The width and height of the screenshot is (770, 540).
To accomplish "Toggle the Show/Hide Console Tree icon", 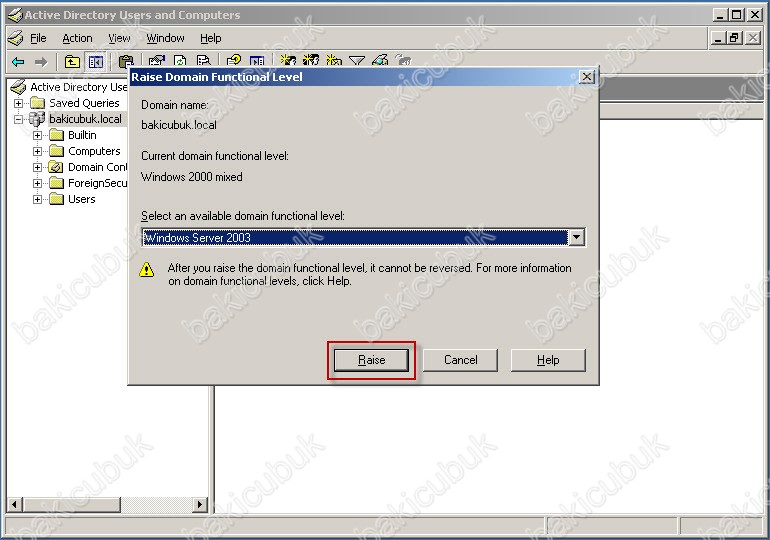I will pyautogui.click(x=95, y=62).
